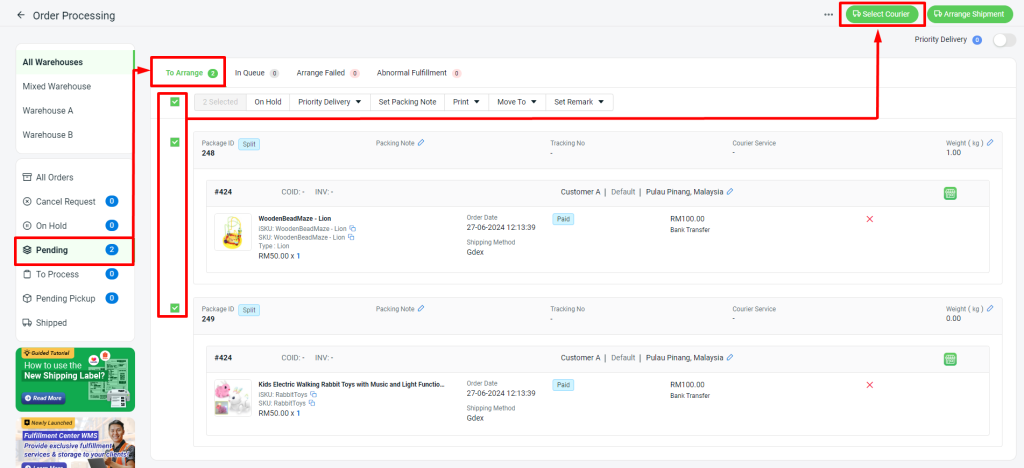Click green invoice icon on WoodenBeadMaze order
1024x468 pixels.
pyautogui.click(x=951, y=192)
